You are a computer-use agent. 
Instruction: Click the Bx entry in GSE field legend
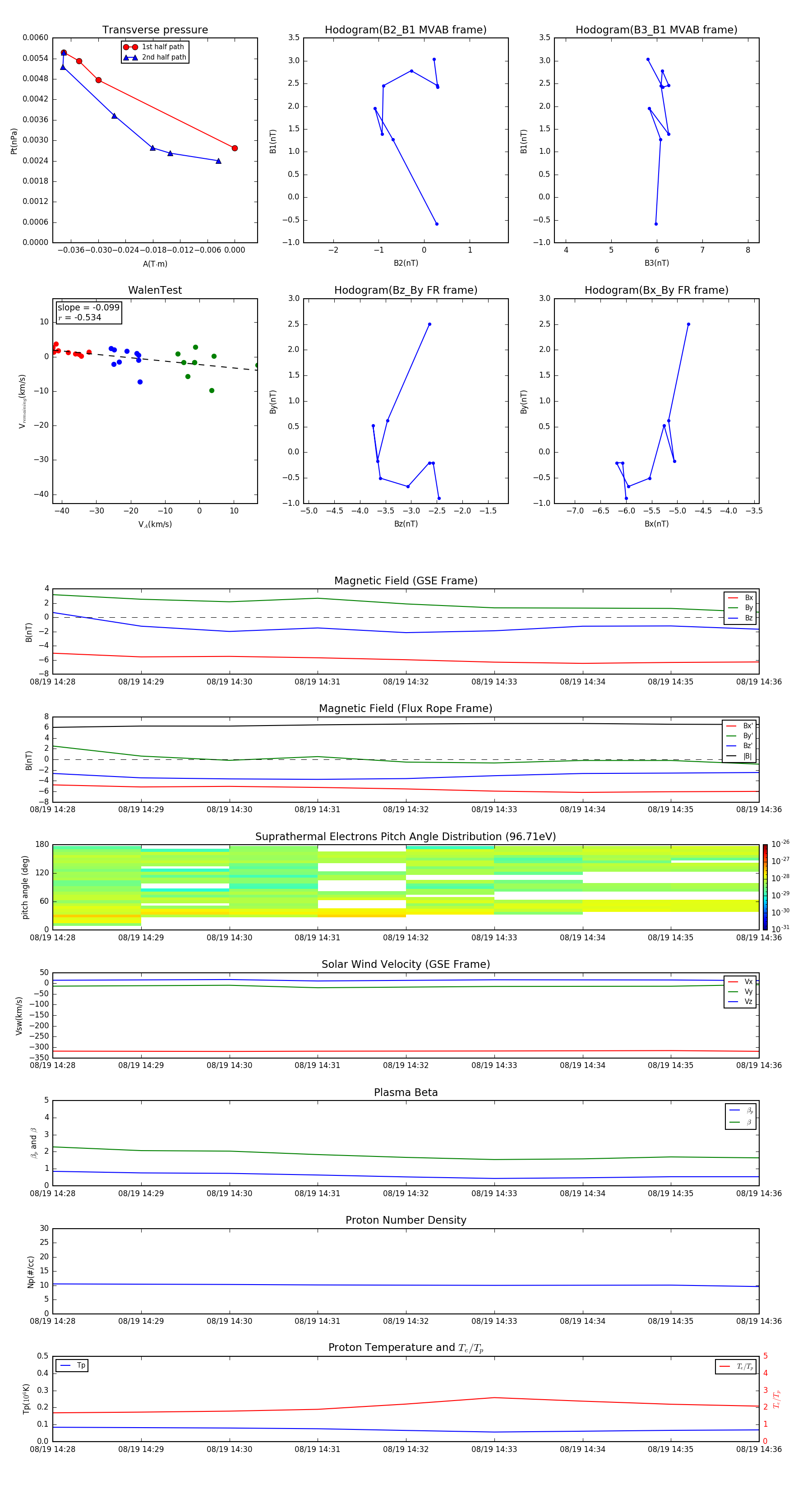click(x=741, y=598)
